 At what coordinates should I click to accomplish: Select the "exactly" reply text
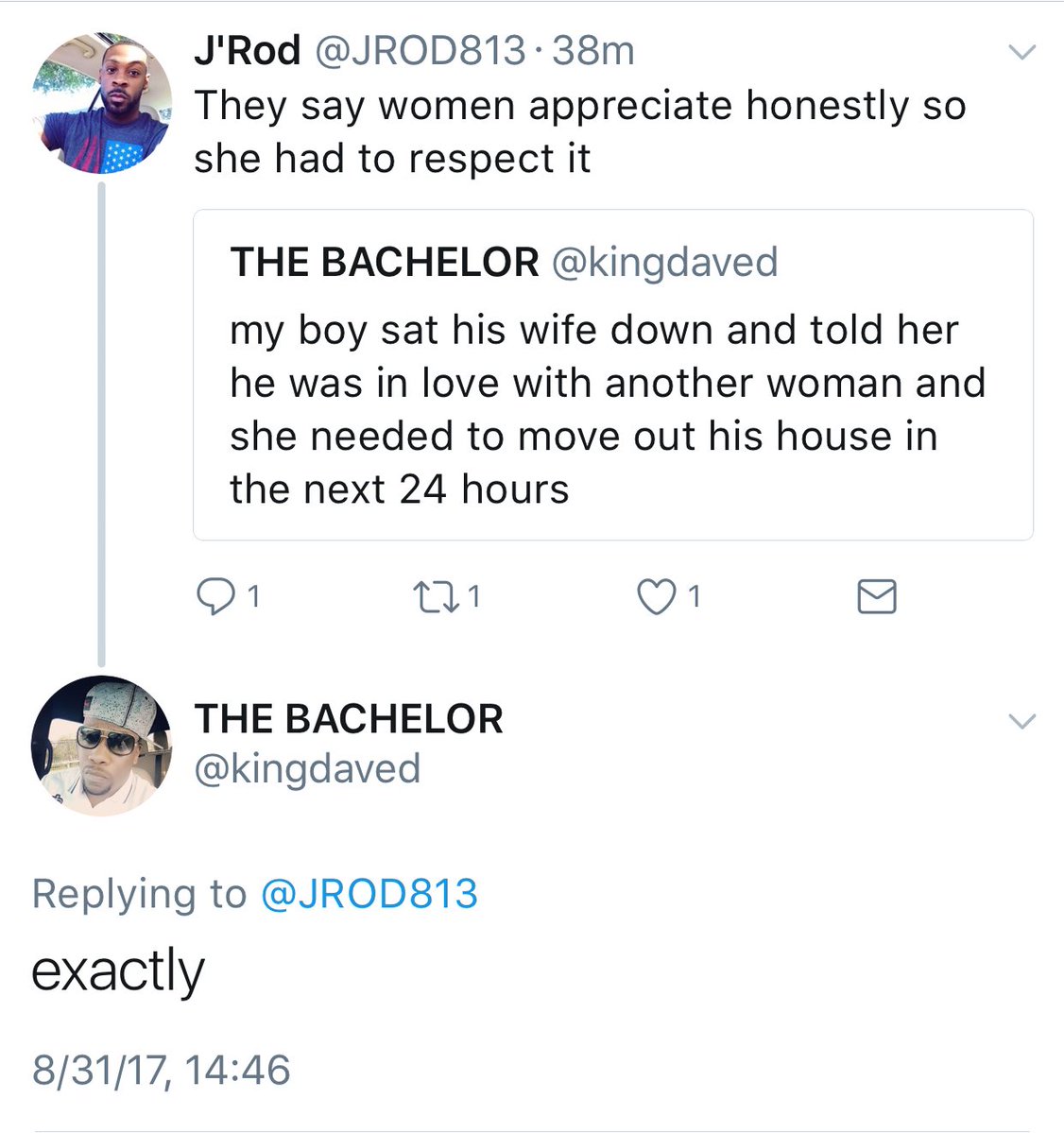[x=118, y=971]
